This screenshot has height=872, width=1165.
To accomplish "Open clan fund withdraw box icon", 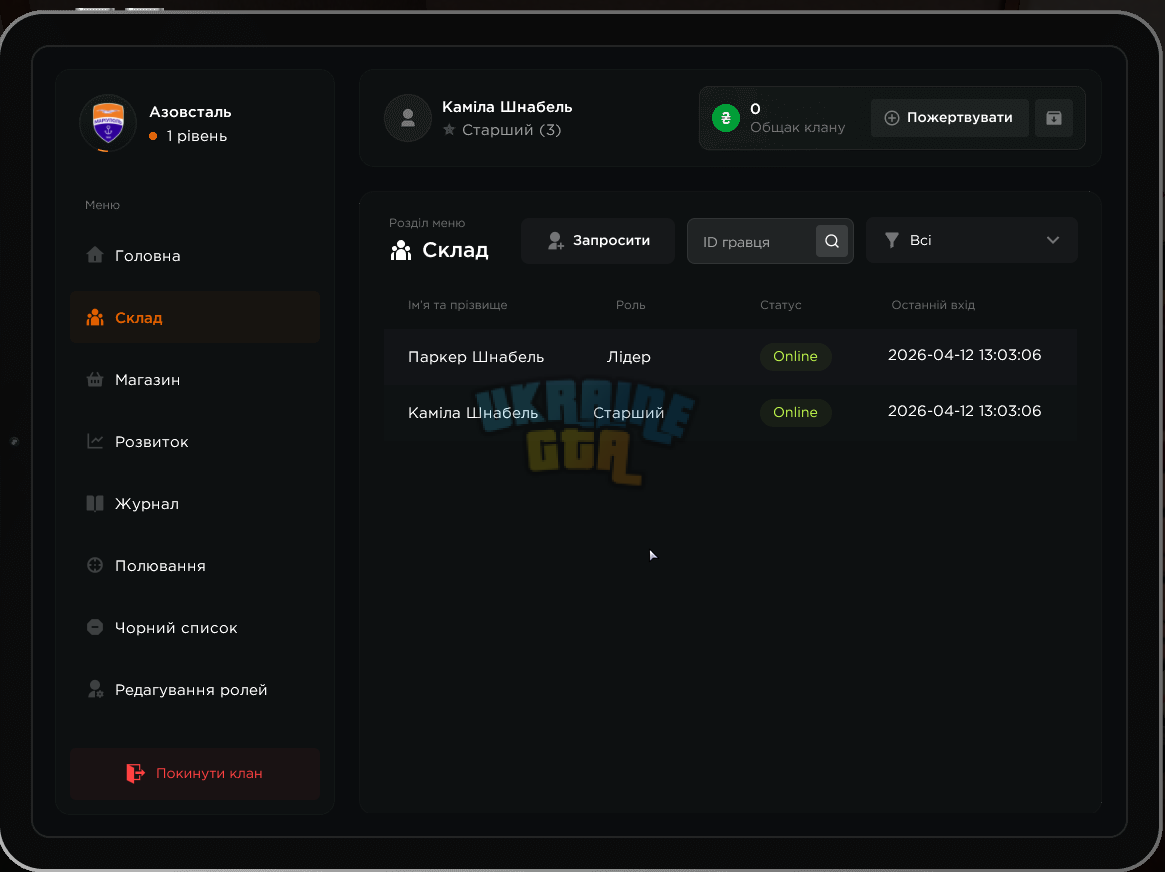I will click(x=1054, y=118).
